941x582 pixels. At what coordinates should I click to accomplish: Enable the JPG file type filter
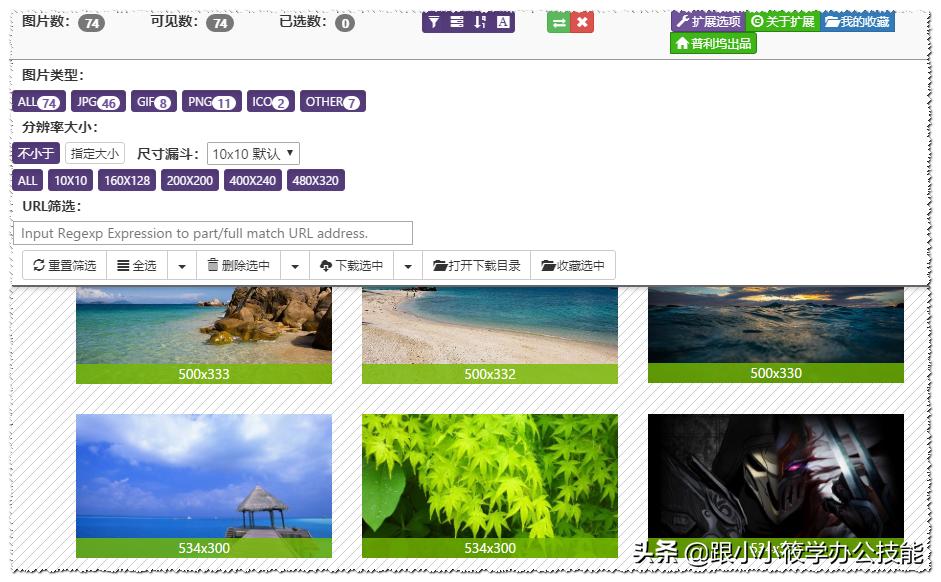pos(98,101)
